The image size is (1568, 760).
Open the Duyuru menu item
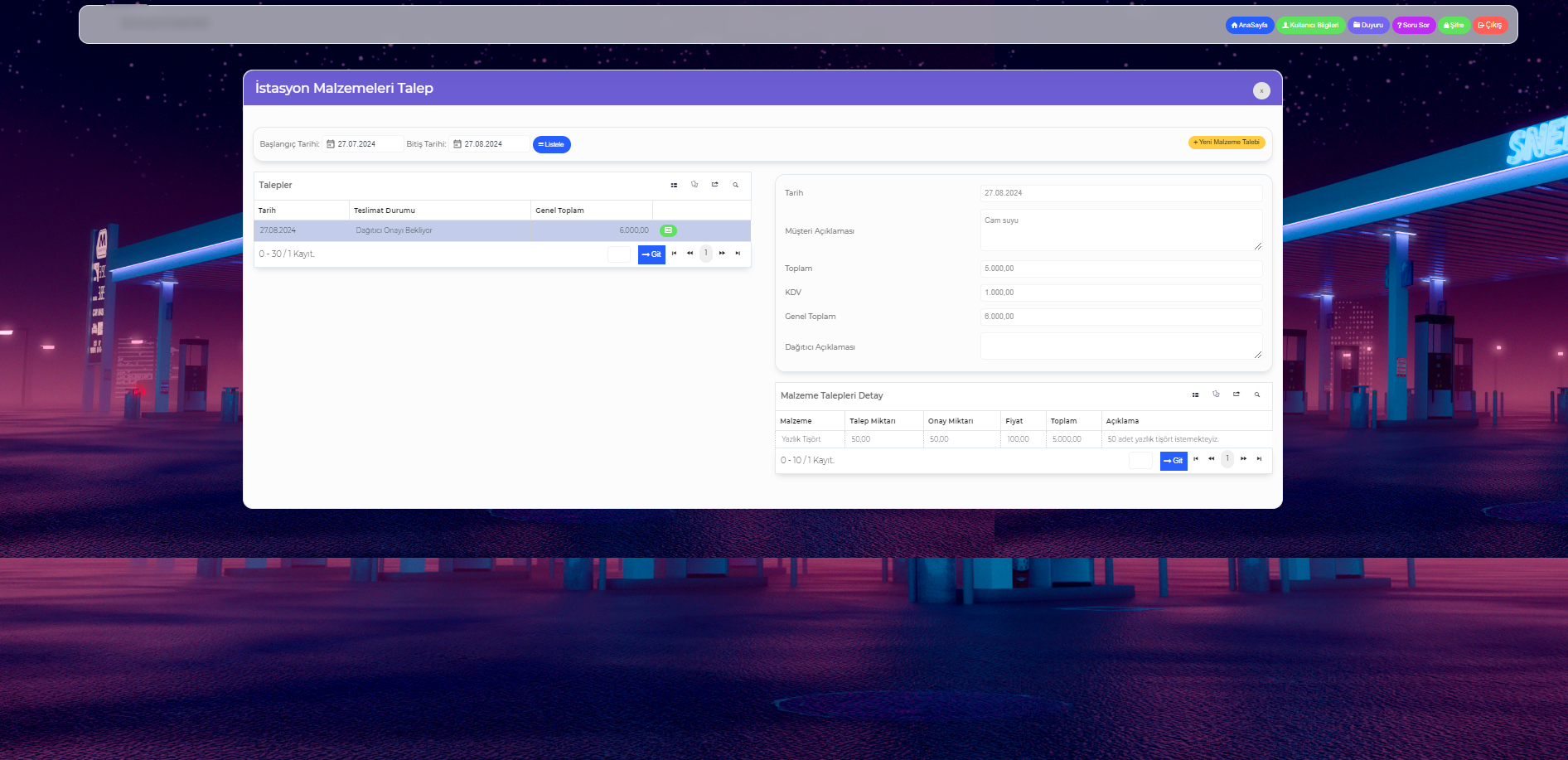coord(1368,26)
